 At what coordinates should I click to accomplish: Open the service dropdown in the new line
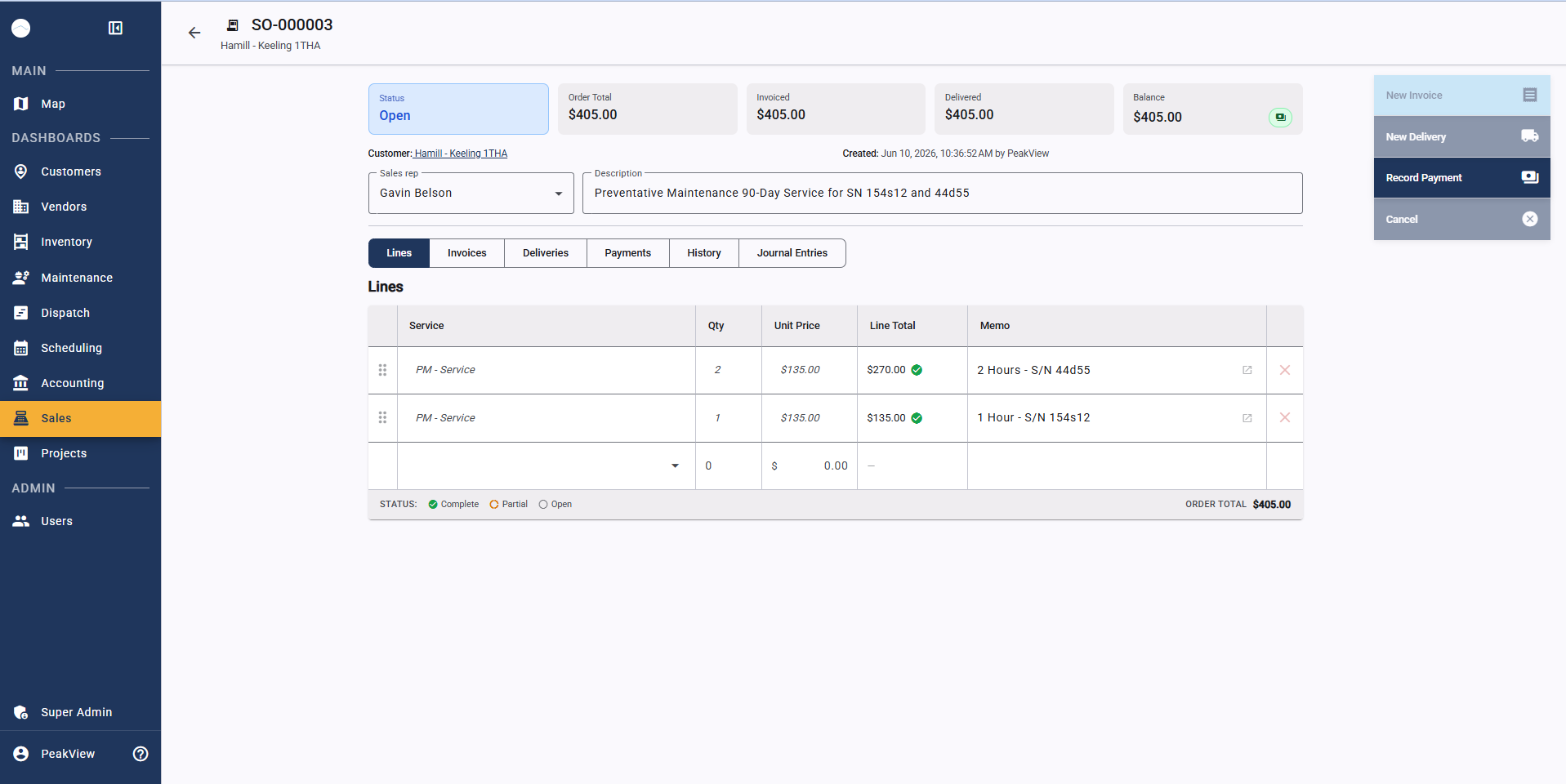(x=675, y=465)
